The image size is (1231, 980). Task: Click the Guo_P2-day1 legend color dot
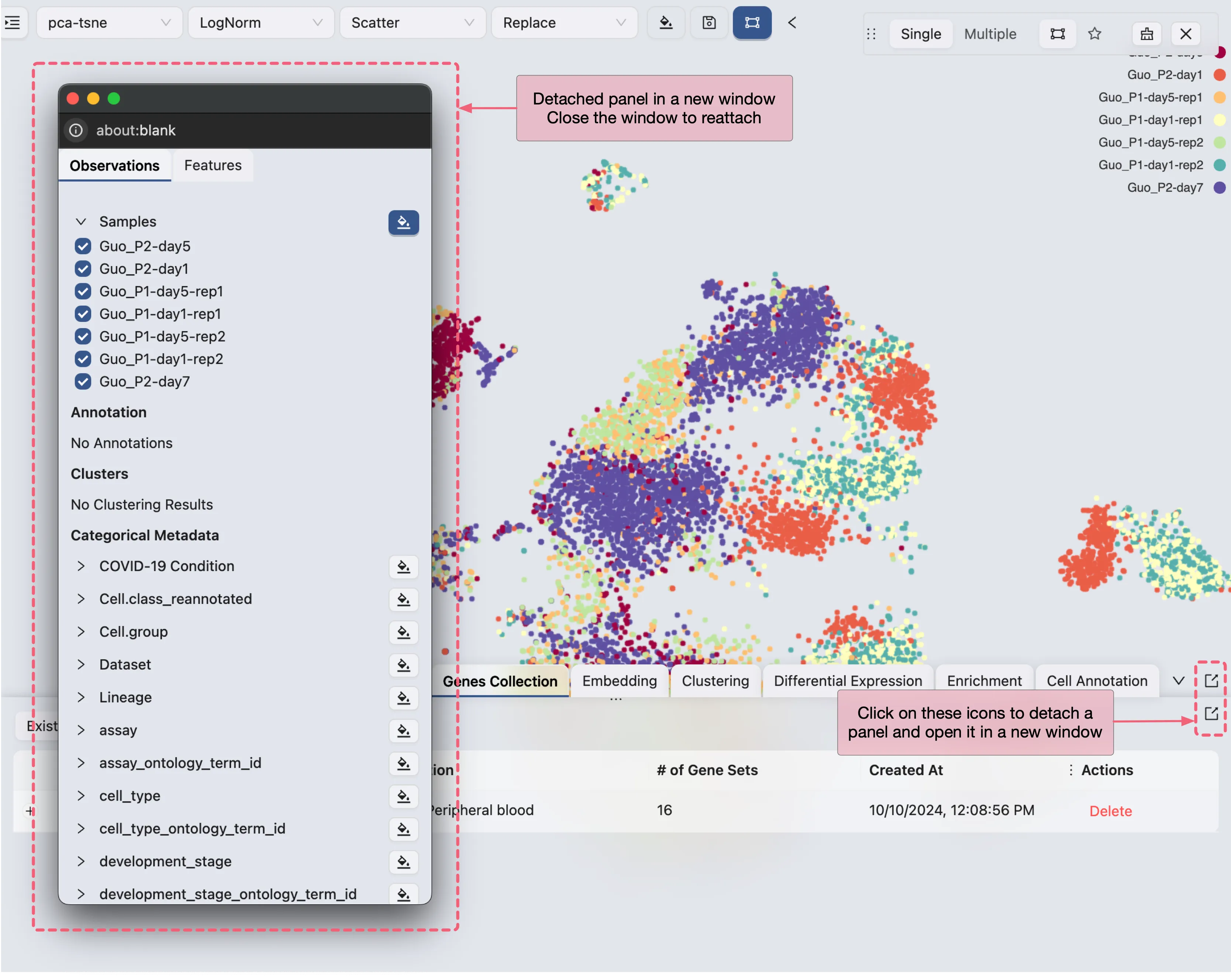point(1219,75)
